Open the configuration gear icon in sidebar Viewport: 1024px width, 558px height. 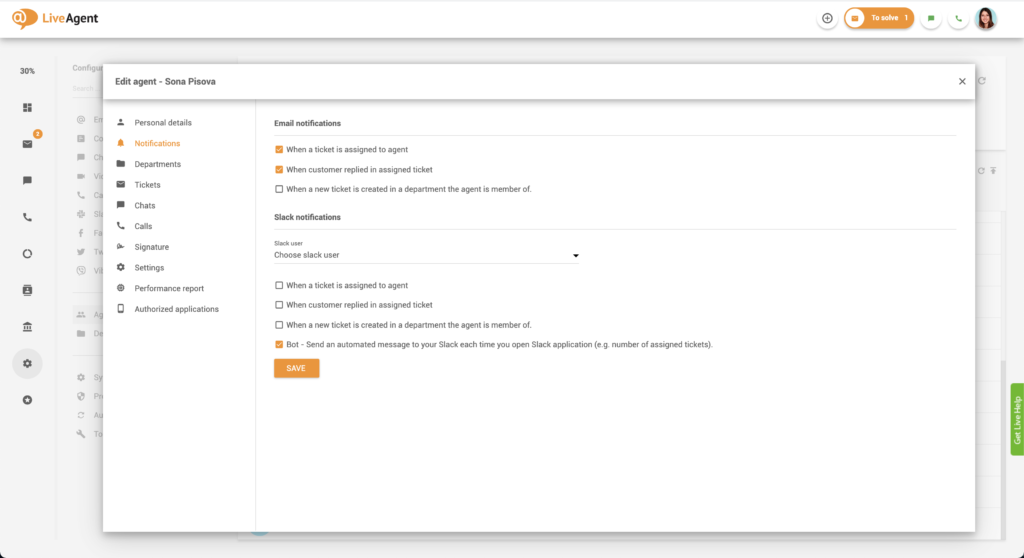tap(27, 363)
